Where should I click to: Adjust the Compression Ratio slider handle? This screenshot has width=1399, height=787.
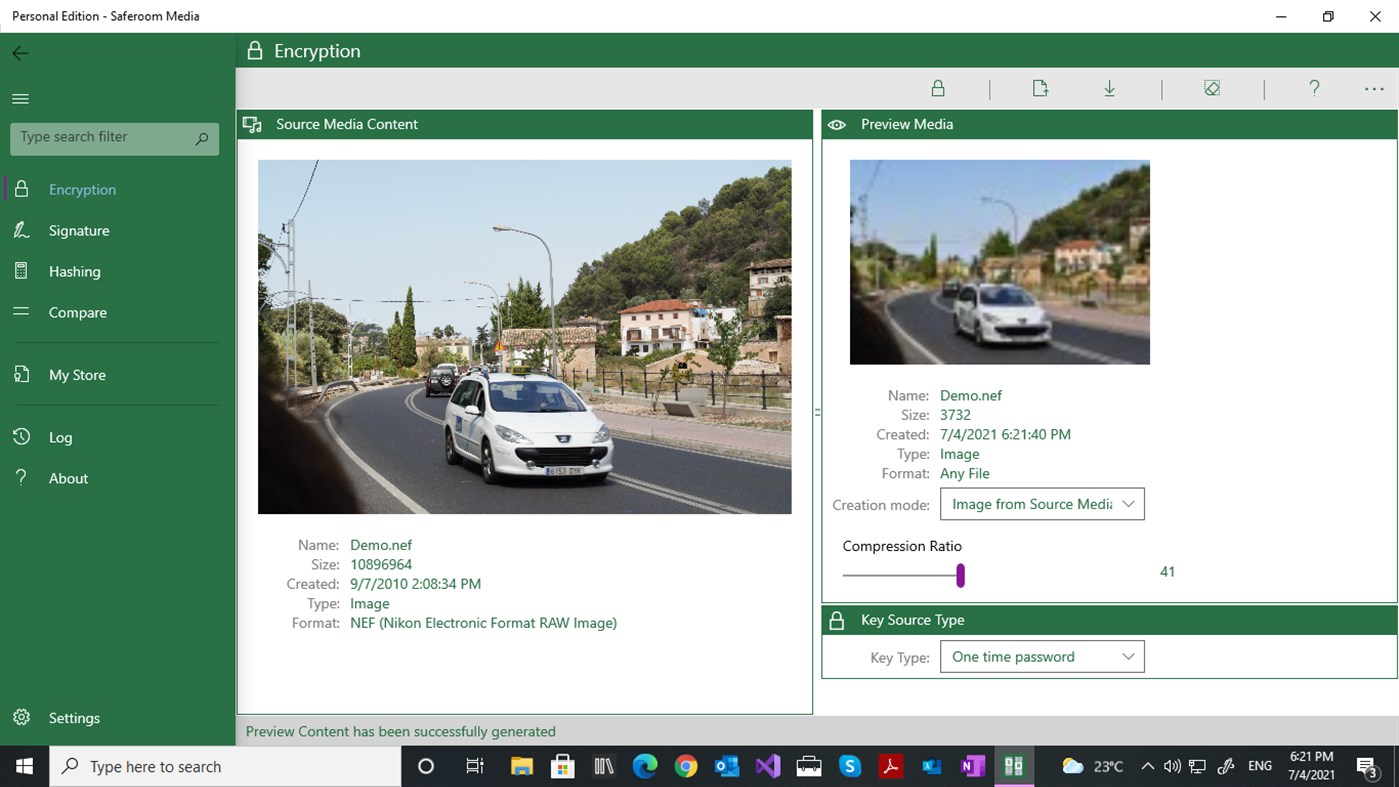tap(960, 575)
